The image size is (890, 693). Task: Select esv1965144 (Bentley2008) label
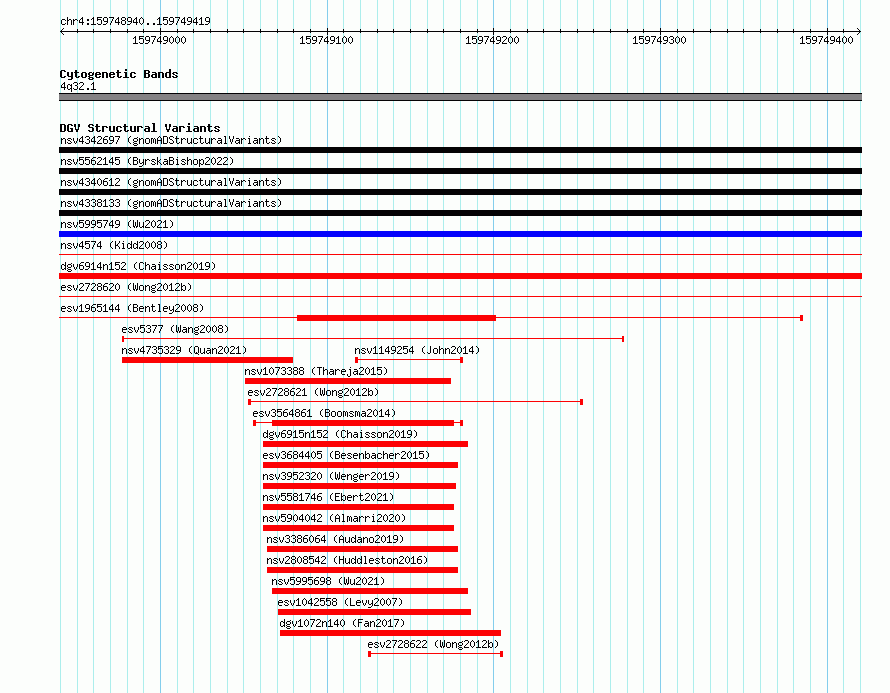point(132,308)
